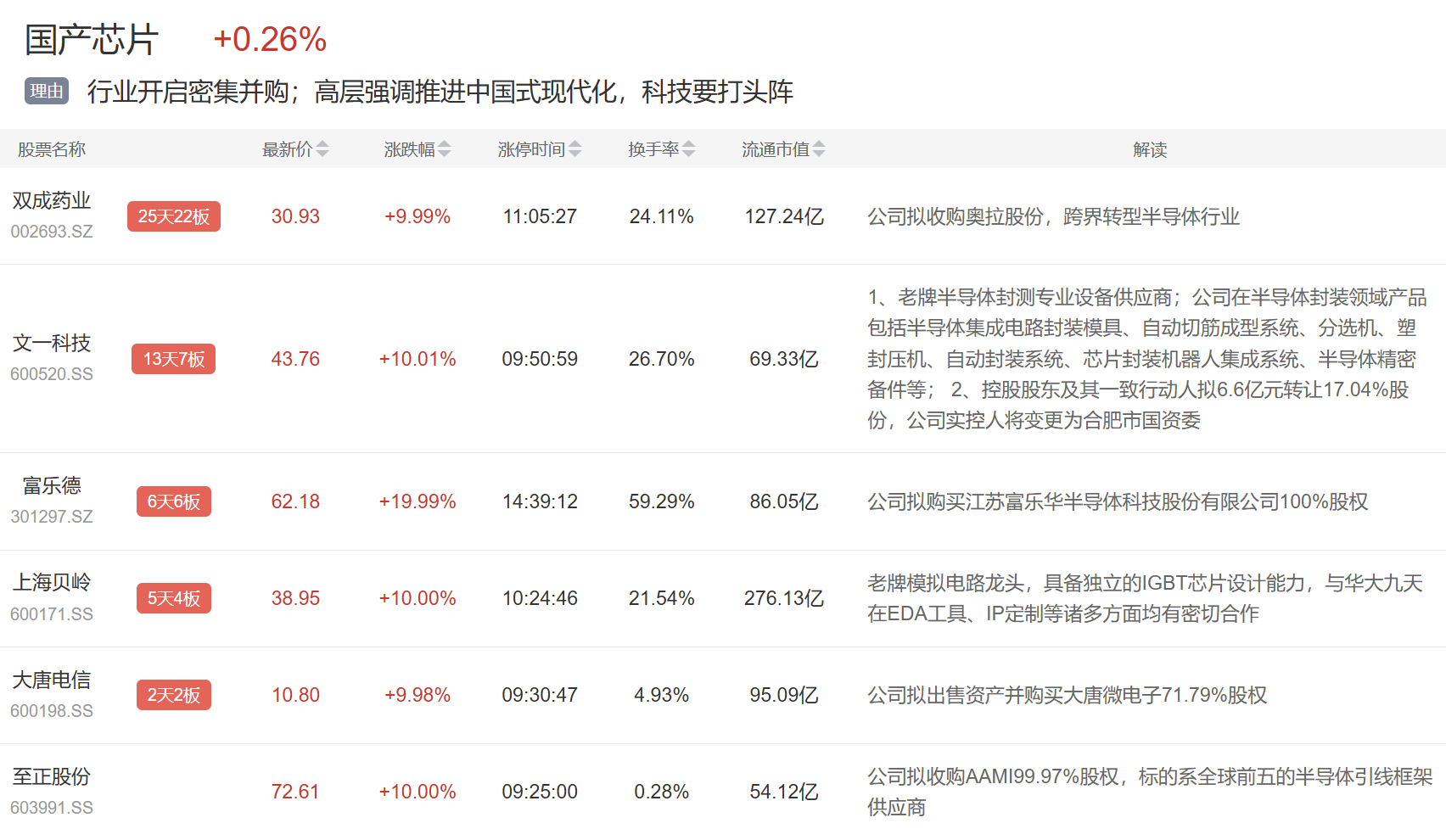
Task: Sort by 换手率 column sort icon
Action: 689,149
